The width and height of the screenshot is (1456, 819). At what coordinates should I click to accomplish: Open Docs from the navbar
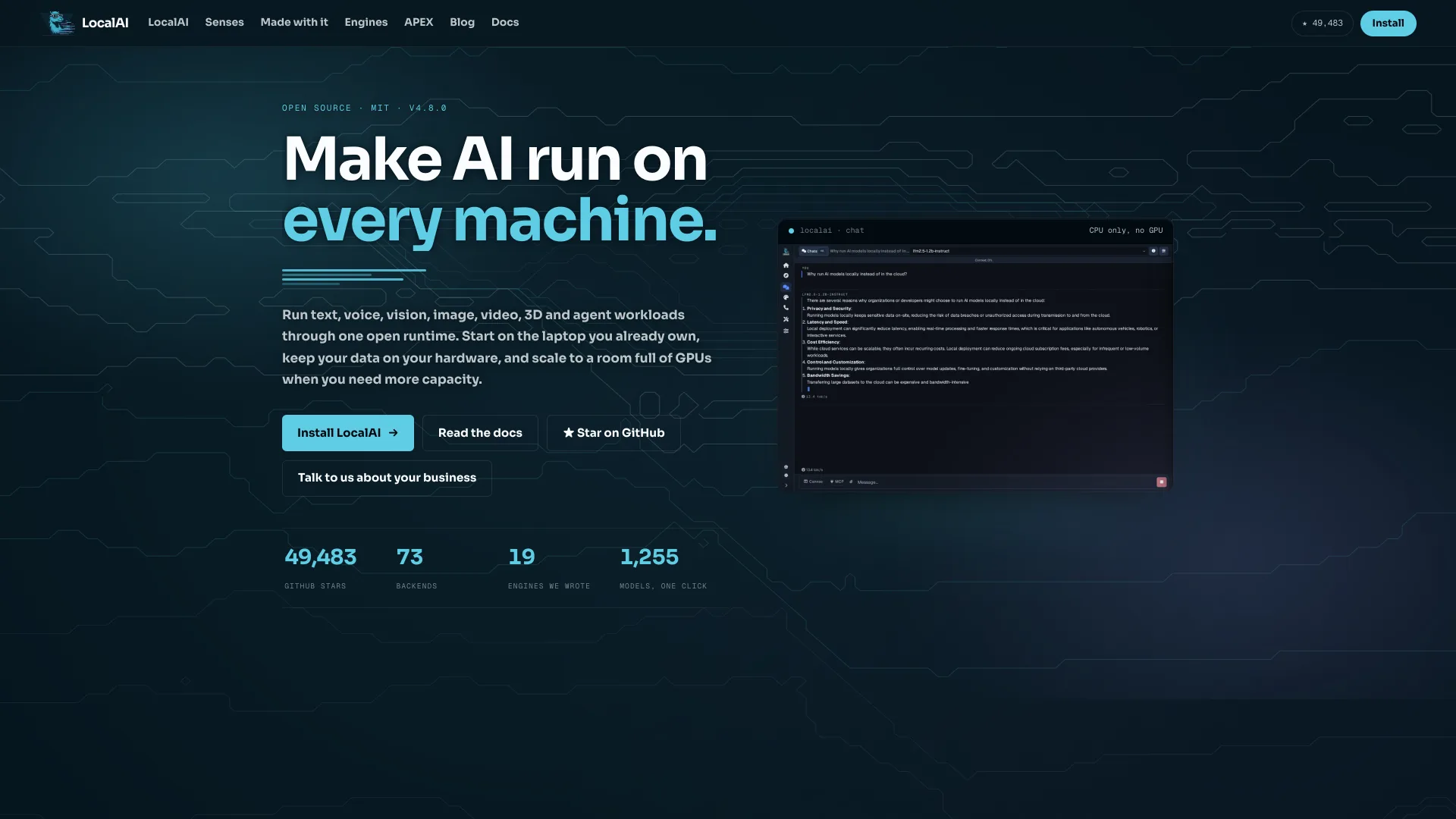pos(505,23)
